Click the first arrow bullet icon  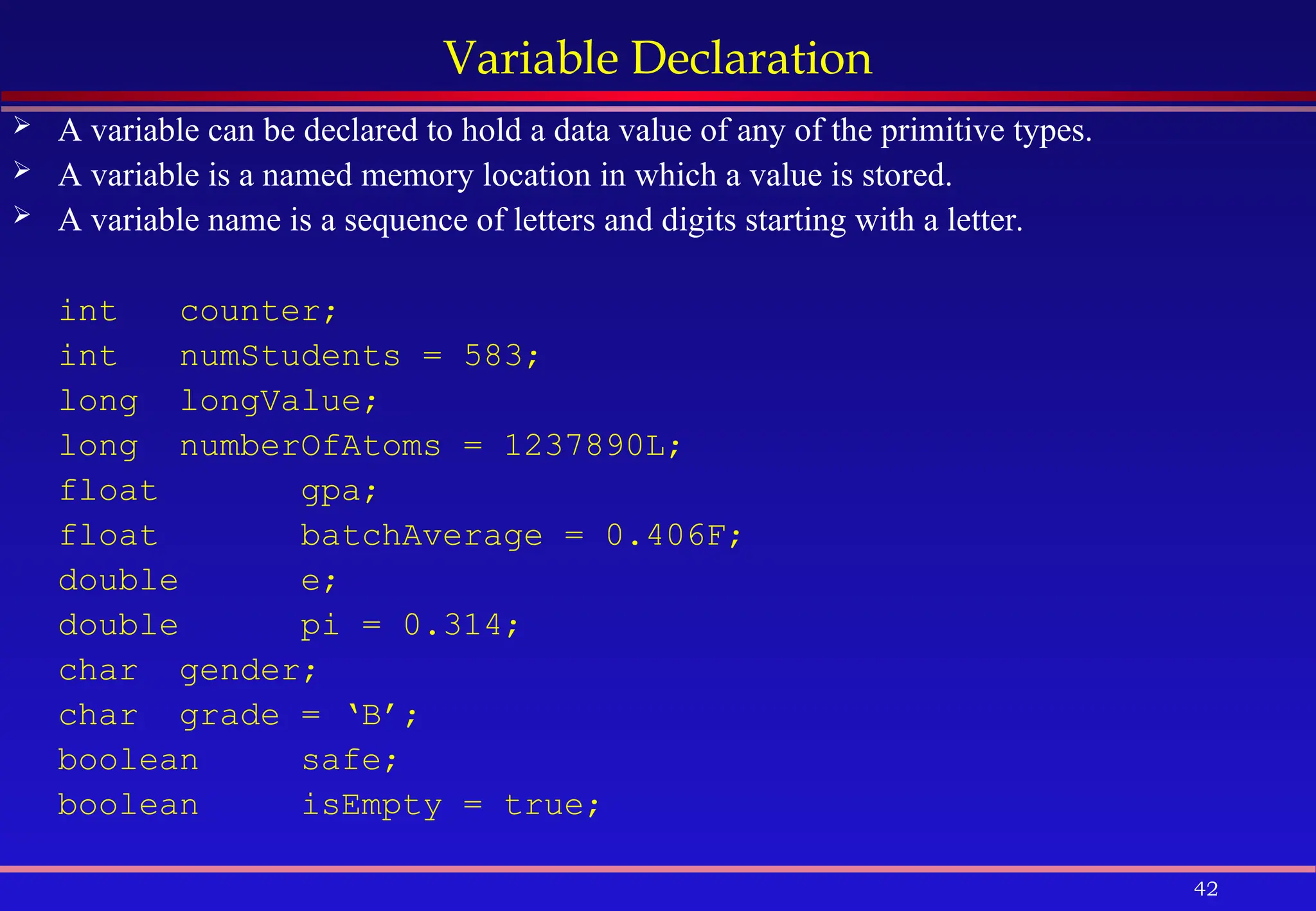[22, 125]
